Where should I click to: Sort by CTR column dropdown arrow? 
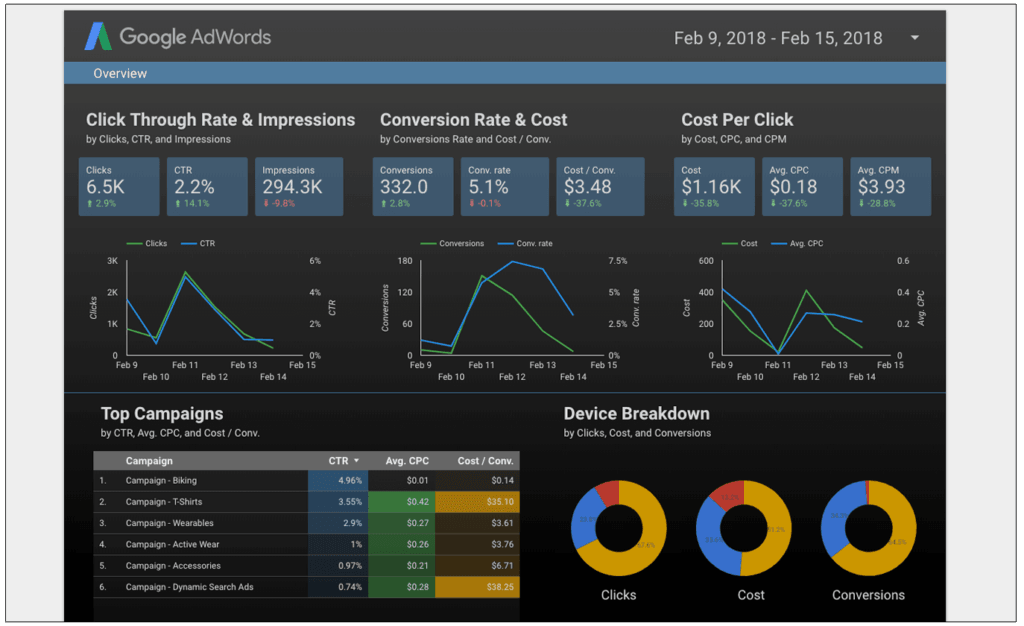[357, 461]
